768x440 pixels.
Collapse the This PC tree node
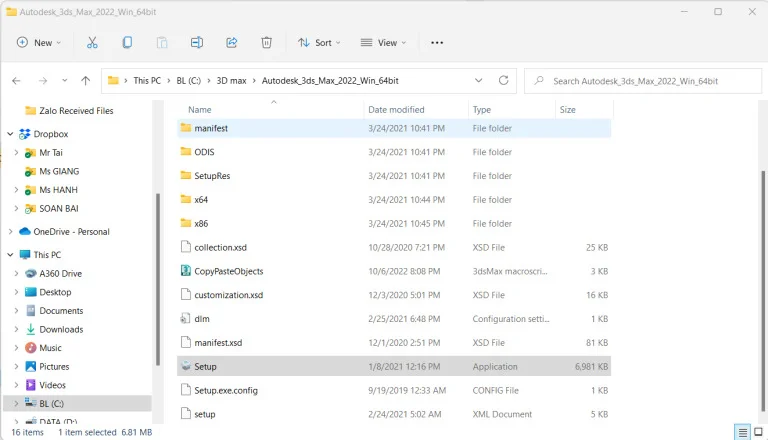(x=10, y=254)
